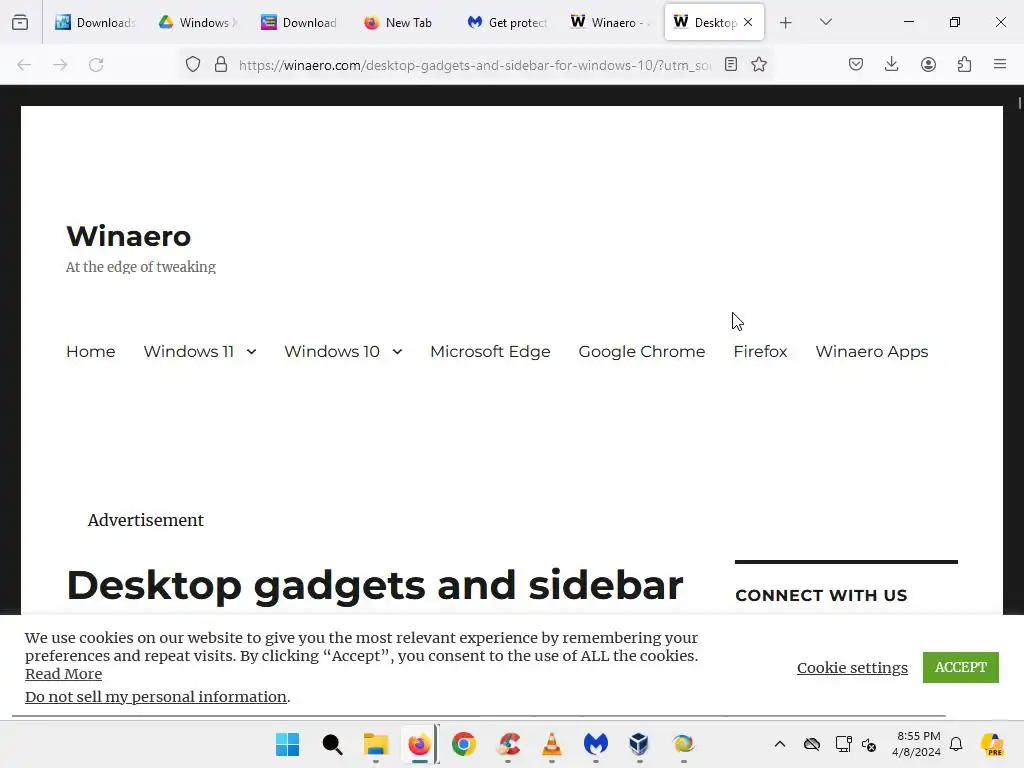Show site security padlock info
1024x768 pixels.
[221, 65]
